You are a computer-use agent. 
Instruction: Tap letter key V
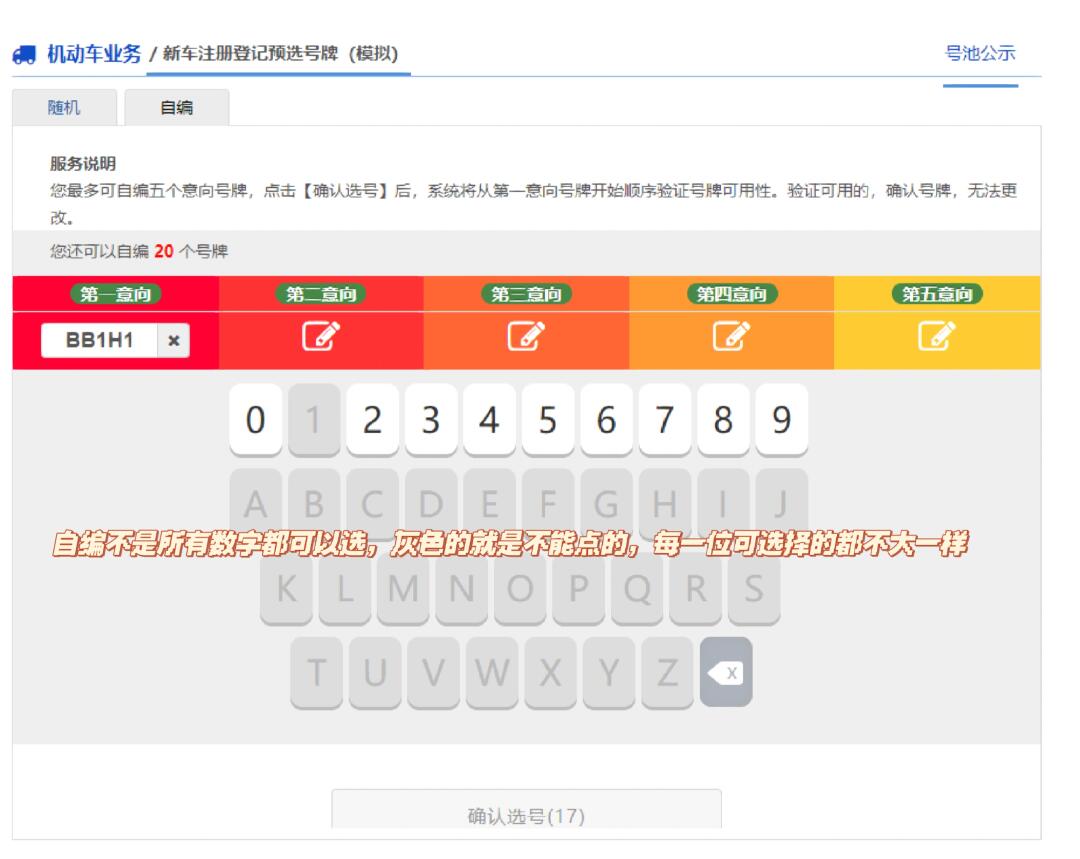pos(433,672)
